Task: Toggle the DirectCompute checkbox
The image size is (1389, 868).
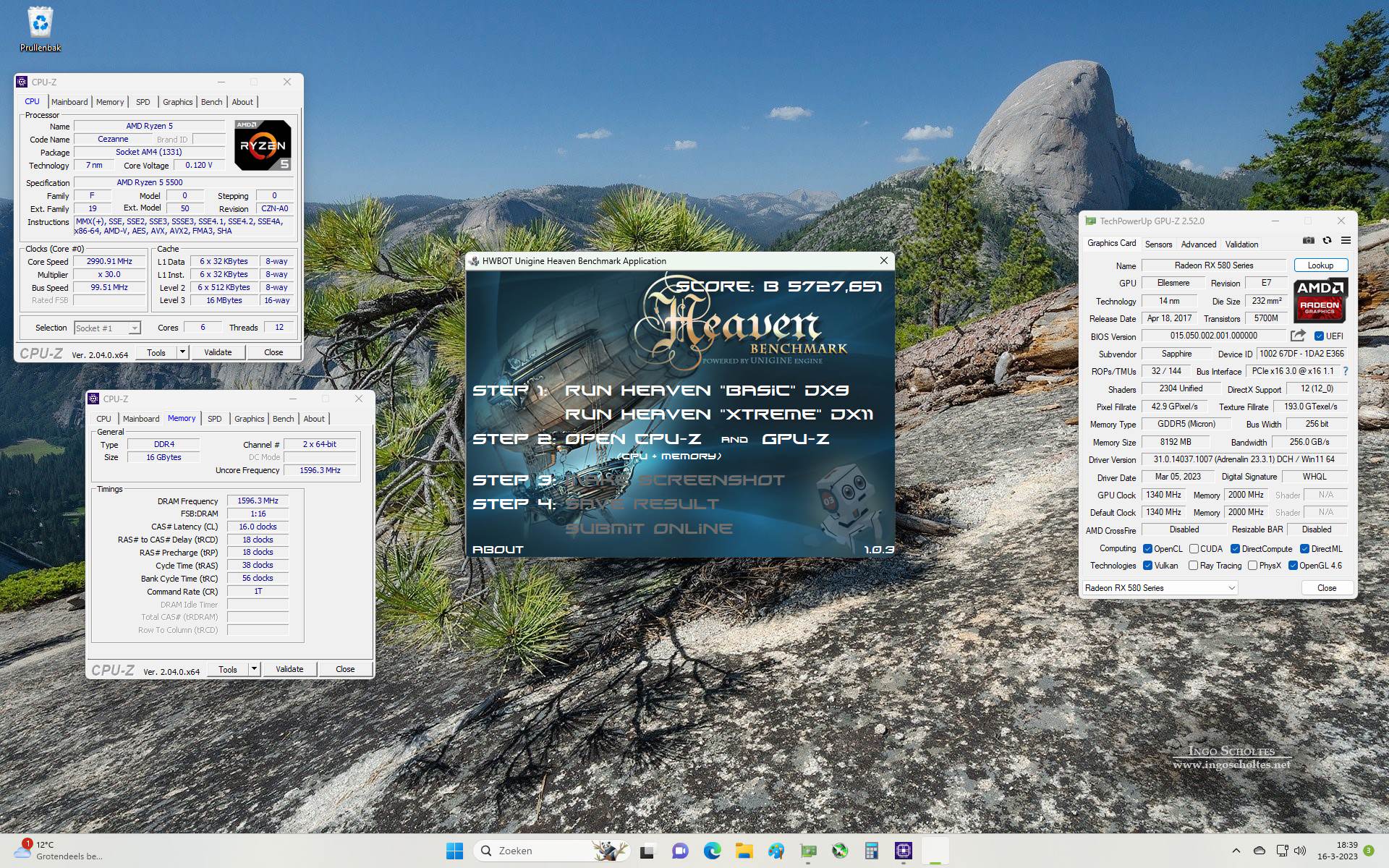Action: (1235, 548)
